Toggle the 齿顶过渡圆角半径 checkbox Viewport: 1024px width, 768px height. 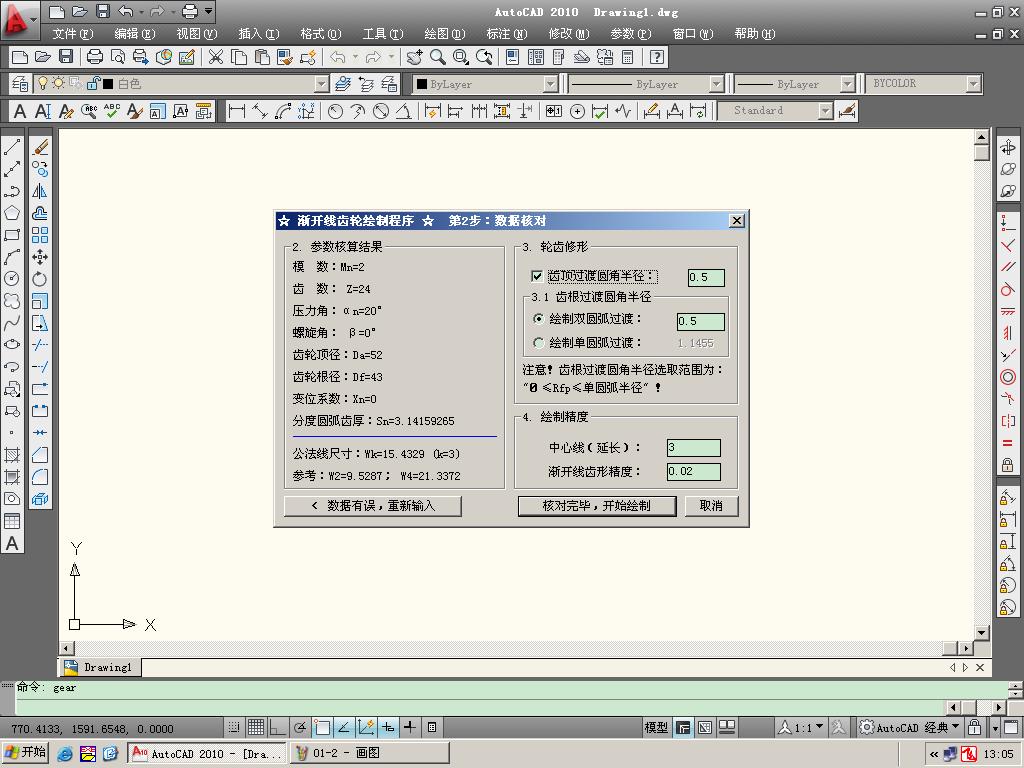(x=537, y=276)
